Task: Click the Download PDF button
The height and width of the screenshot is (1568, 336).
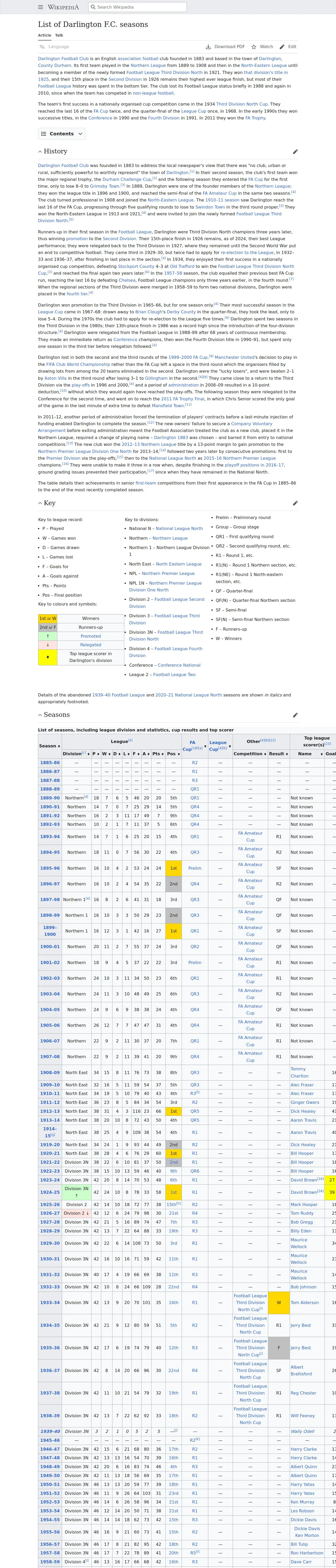Action: click(225, 47)
